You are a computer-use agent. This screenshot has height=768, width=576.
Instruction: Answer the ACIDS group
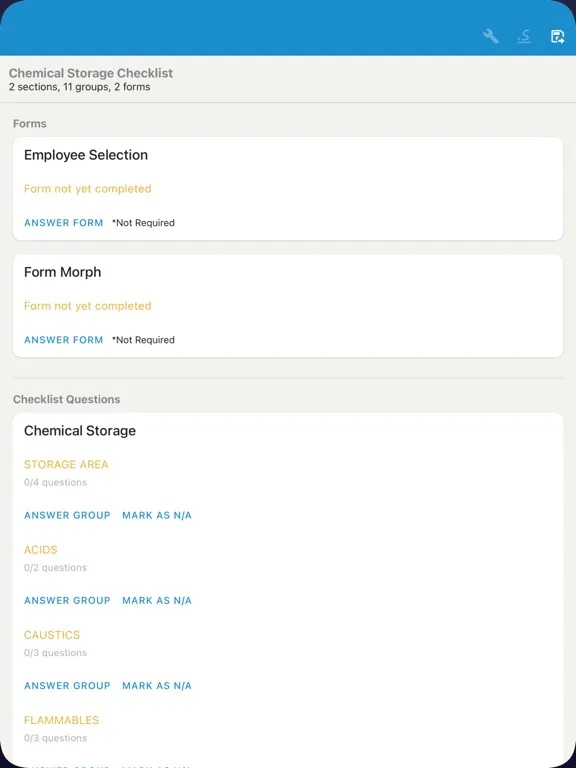pyautogui.click(x=67, y=600)
